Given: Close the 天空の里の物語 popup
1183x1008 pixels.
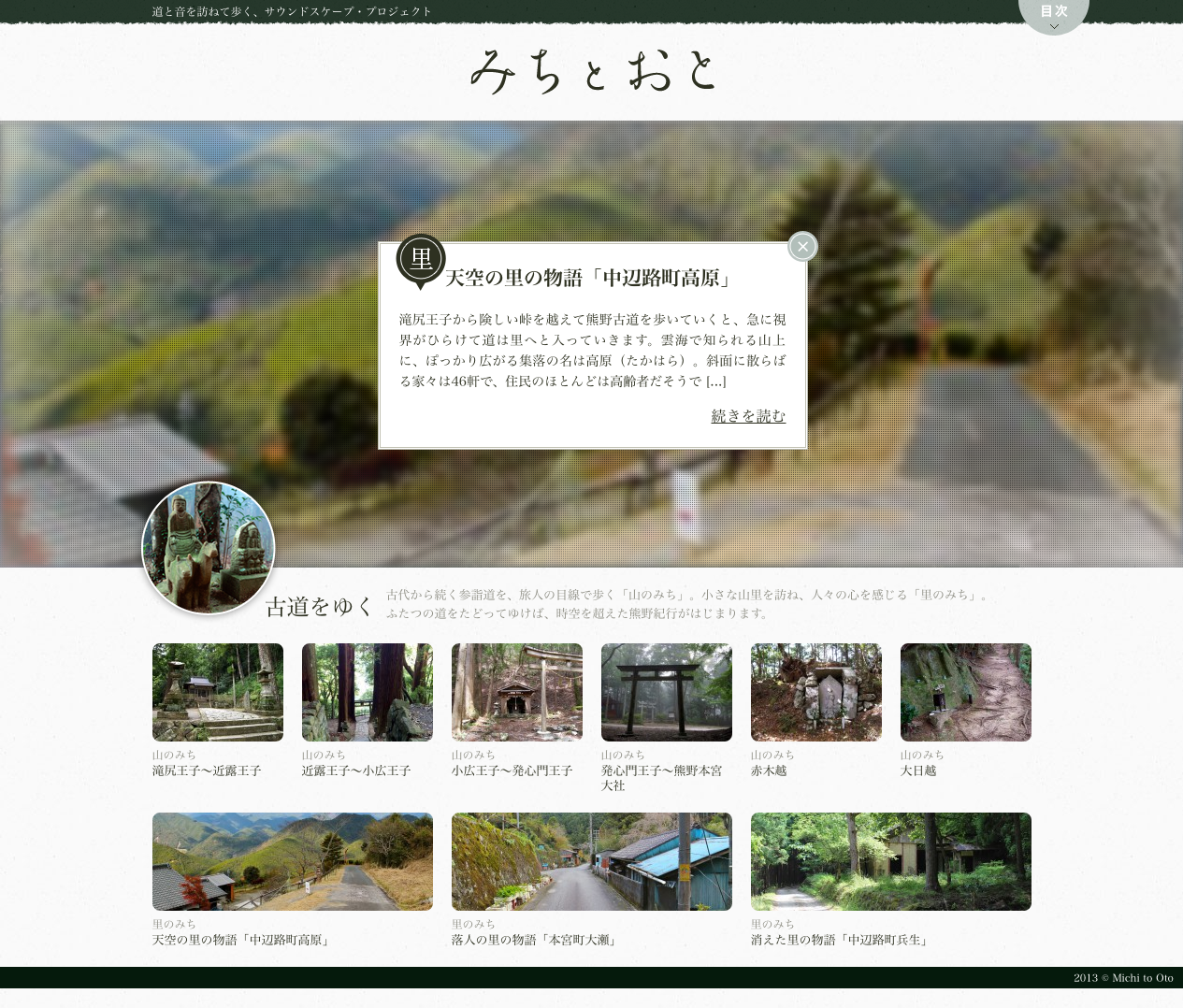Looking at the screenshot, I should (x=802, y=247).
